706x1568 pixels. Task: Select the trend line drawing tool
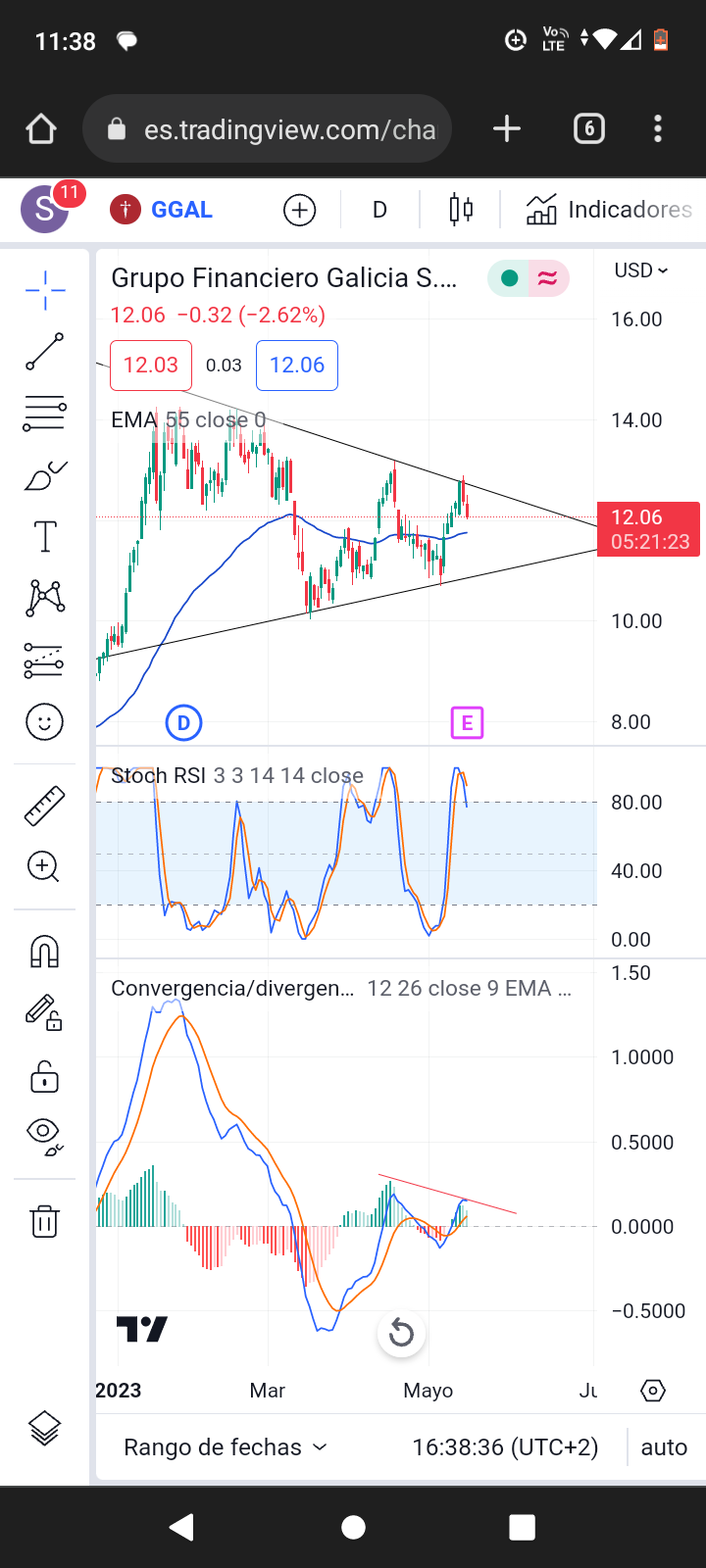[45, 352]
